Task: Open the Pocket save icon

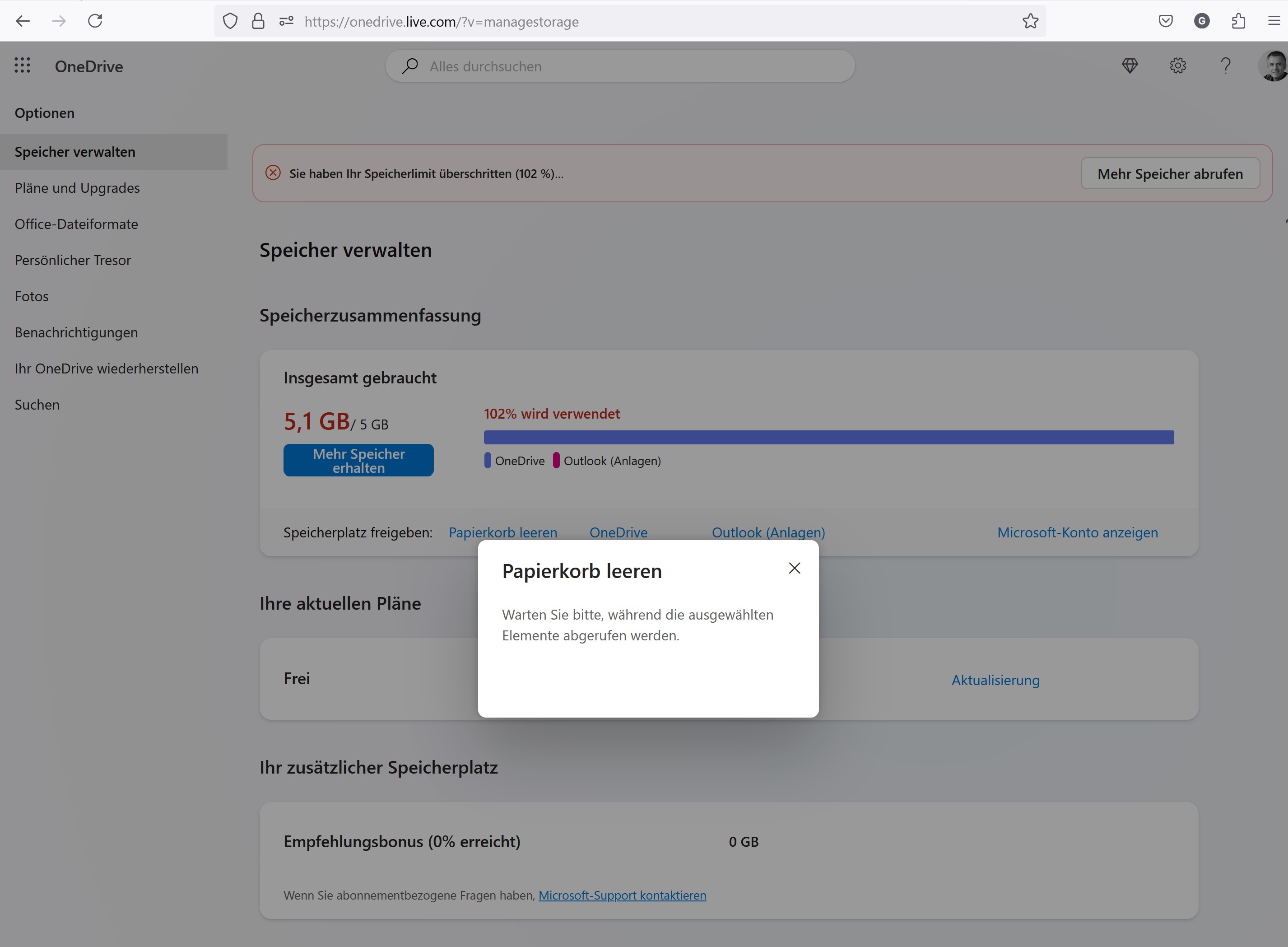Action: coord(1165,21)
